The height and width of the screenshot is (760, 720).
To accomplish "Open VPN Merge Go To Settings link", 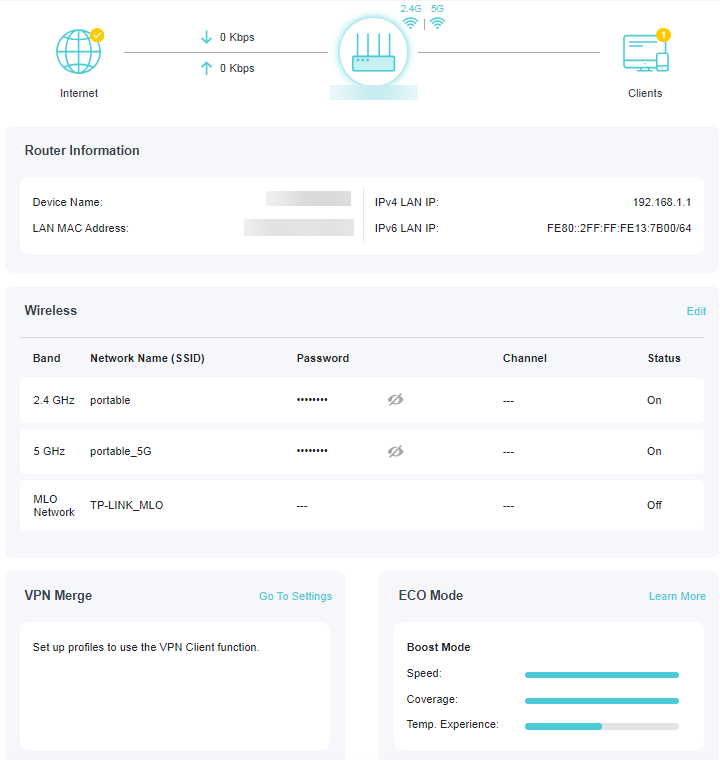I will click(x=295, y=596).
